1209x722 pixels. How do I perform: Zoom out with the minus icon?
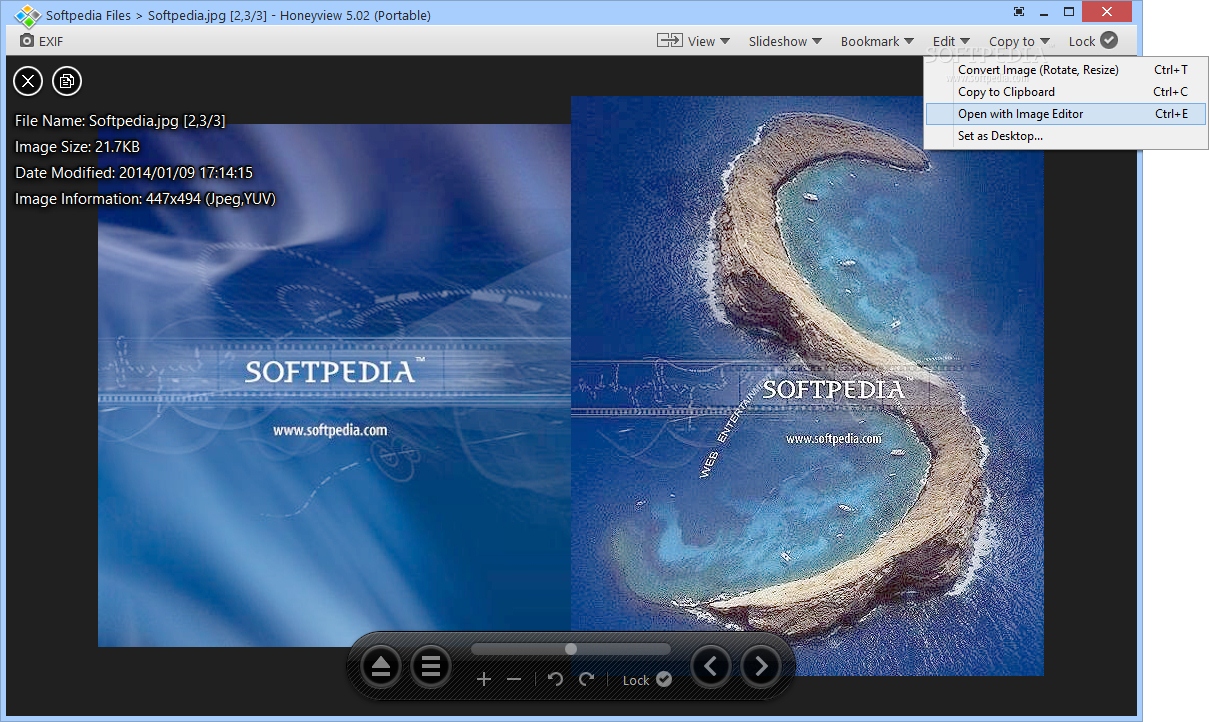pyautogui.click(x=514, y=680)
